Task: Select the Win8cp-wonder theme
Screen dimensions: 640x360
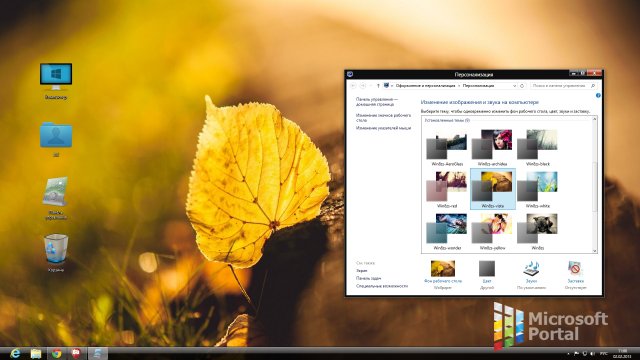Action: pos(447,231)
